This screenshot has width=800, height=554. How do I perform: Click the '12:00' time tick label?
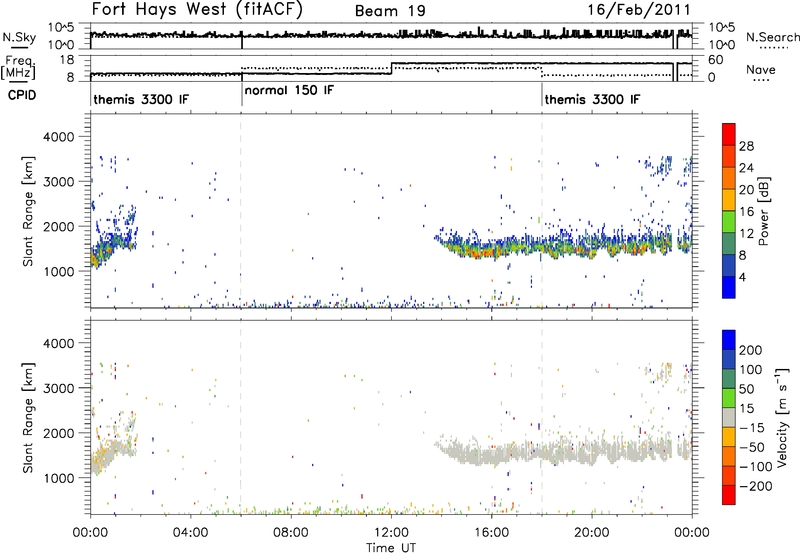click(391, 533)
